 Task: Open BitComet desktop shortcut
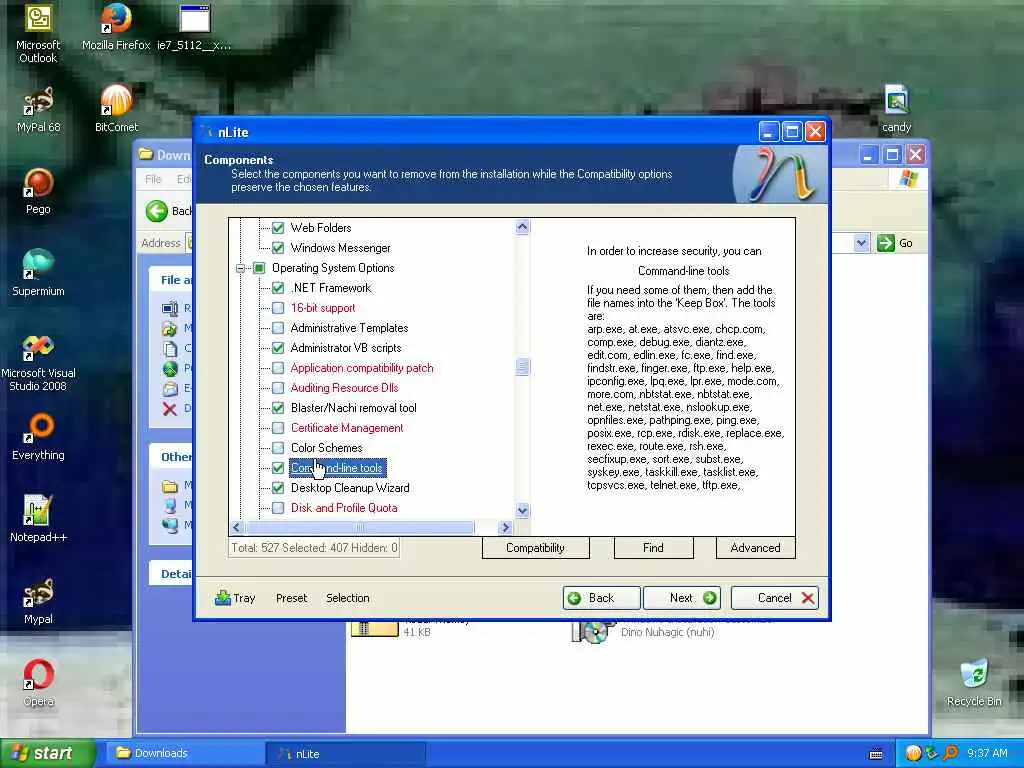(116, 110)
